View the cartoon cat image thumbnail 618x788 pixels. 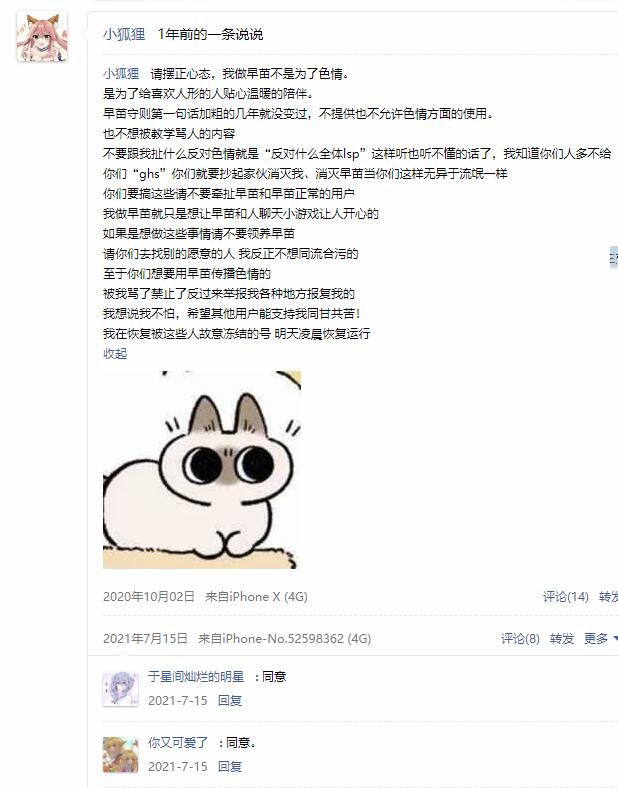click(202, 470)
